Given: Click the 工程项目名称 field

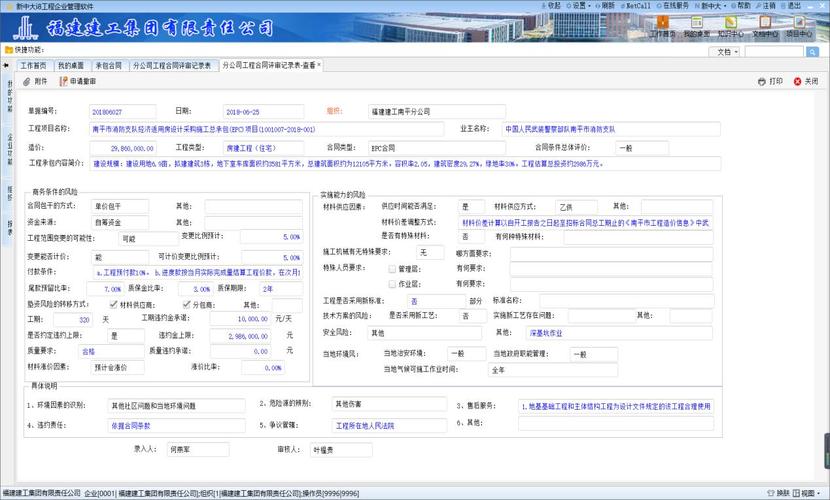Looking at the screenshot, I should coord(267,129).
